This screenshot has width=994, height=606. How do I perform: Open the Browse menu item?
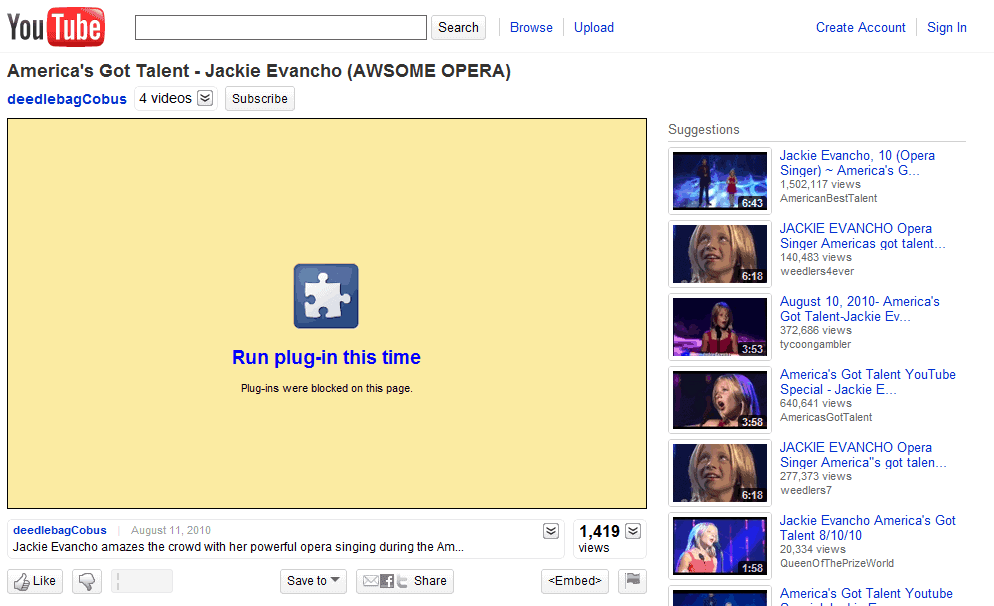pos(531,27)
